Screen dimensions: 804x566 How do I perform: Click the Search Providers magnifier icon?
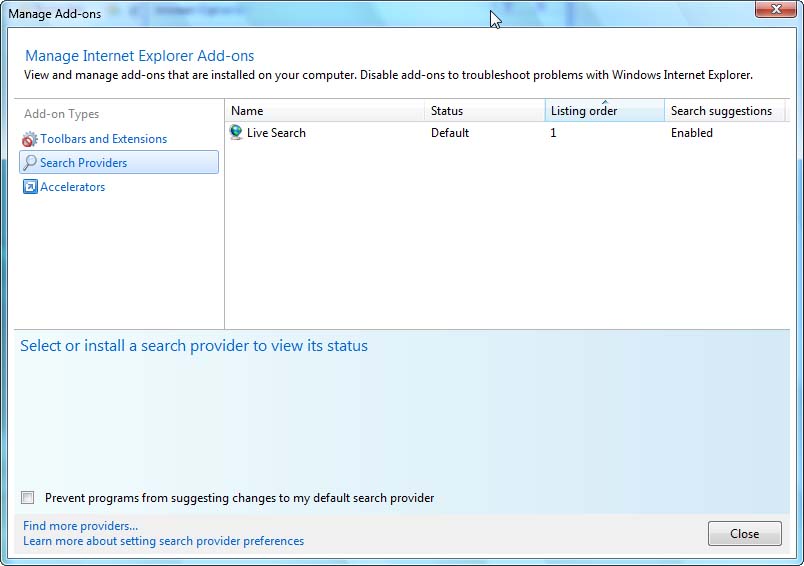30,163
